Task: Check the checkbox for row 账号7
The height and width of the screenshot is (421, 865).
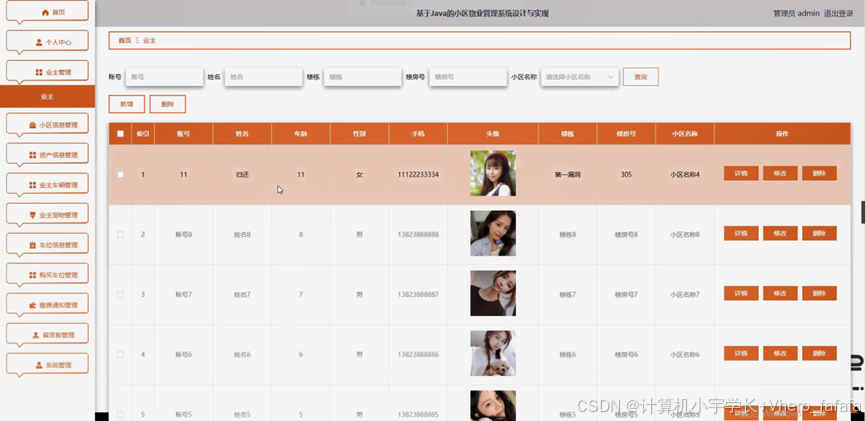Action: [120, 295]
